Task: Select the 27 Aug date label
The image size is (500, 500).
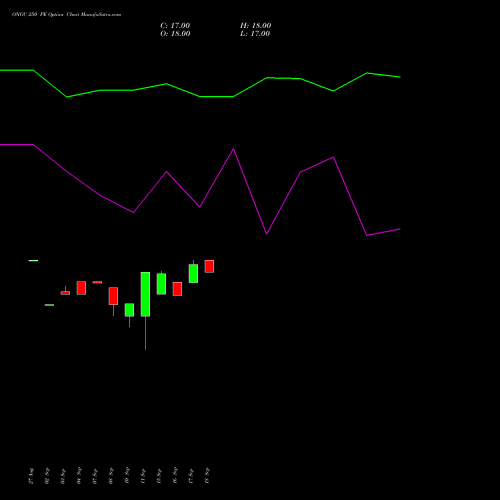Action: pyautogui.click(x=31, y=476)
